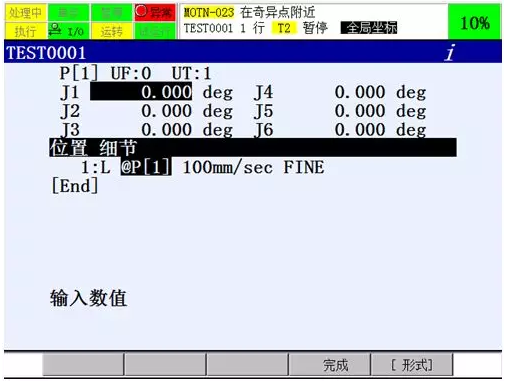The image size is (506, 382).
Task: Select the highlighted @P[1] position
Action: click(146, 167)
